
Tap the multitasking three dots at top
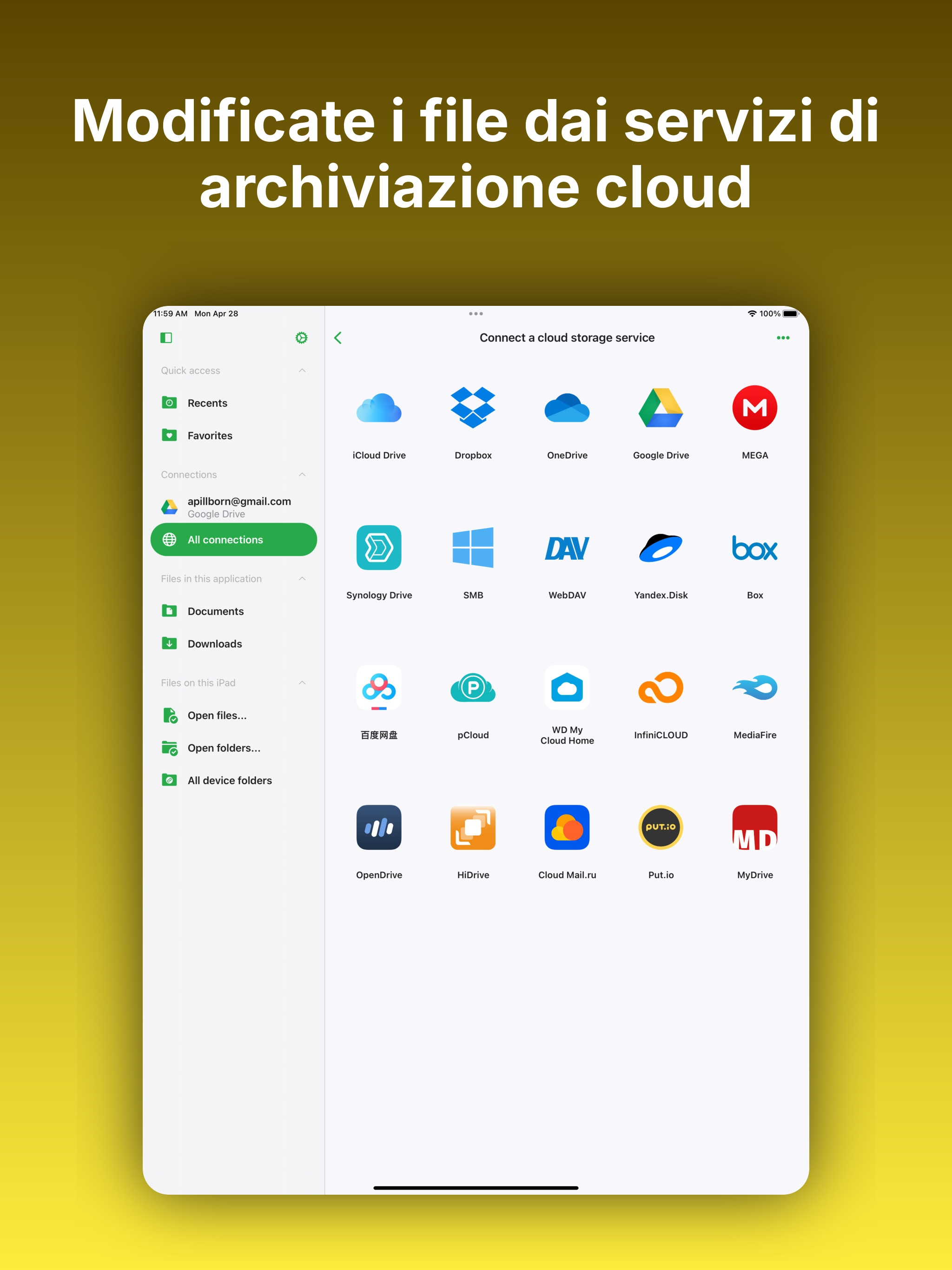[476, 313]
